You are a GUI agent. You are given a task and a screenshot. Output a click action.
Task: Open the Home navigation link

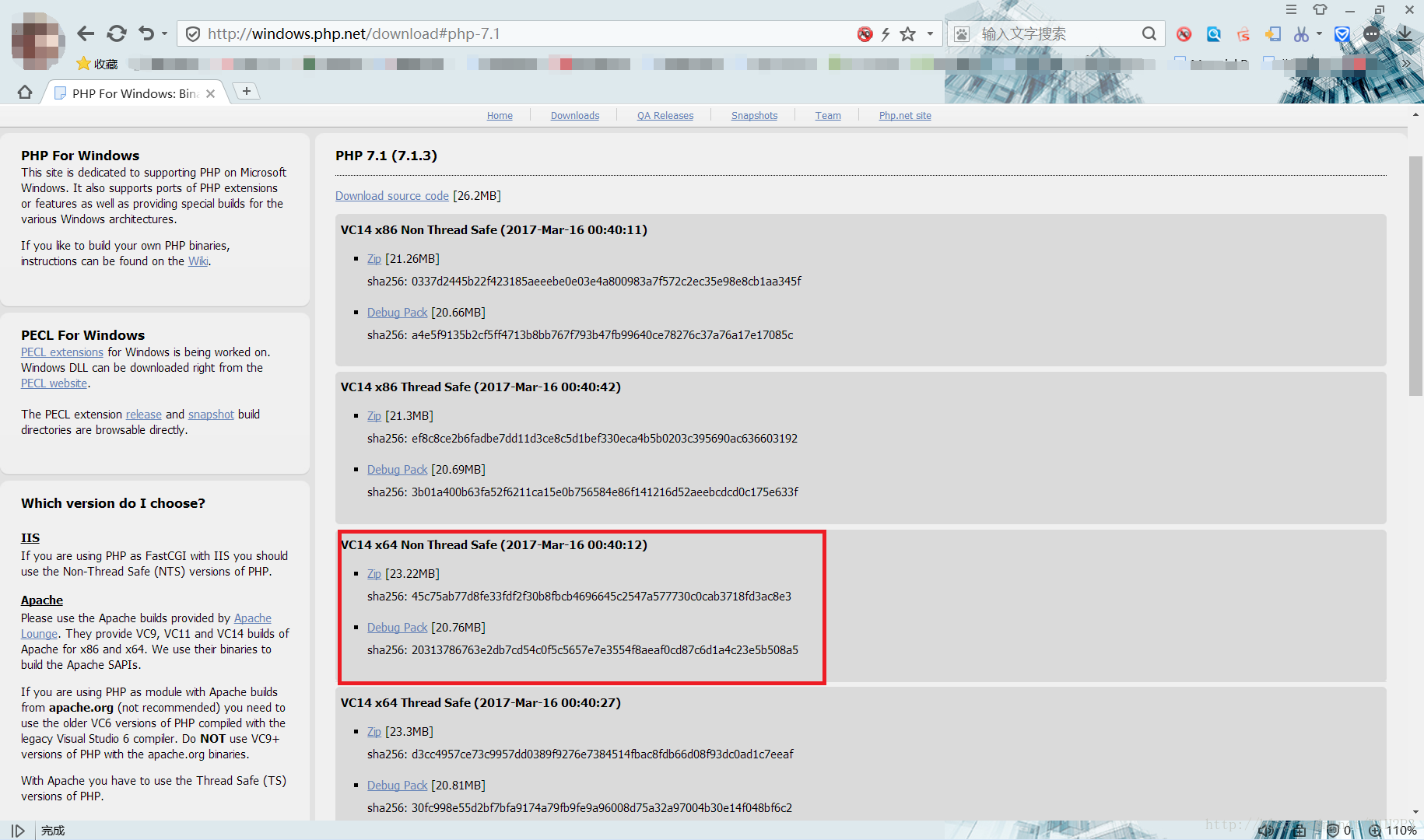pos(500,116)
